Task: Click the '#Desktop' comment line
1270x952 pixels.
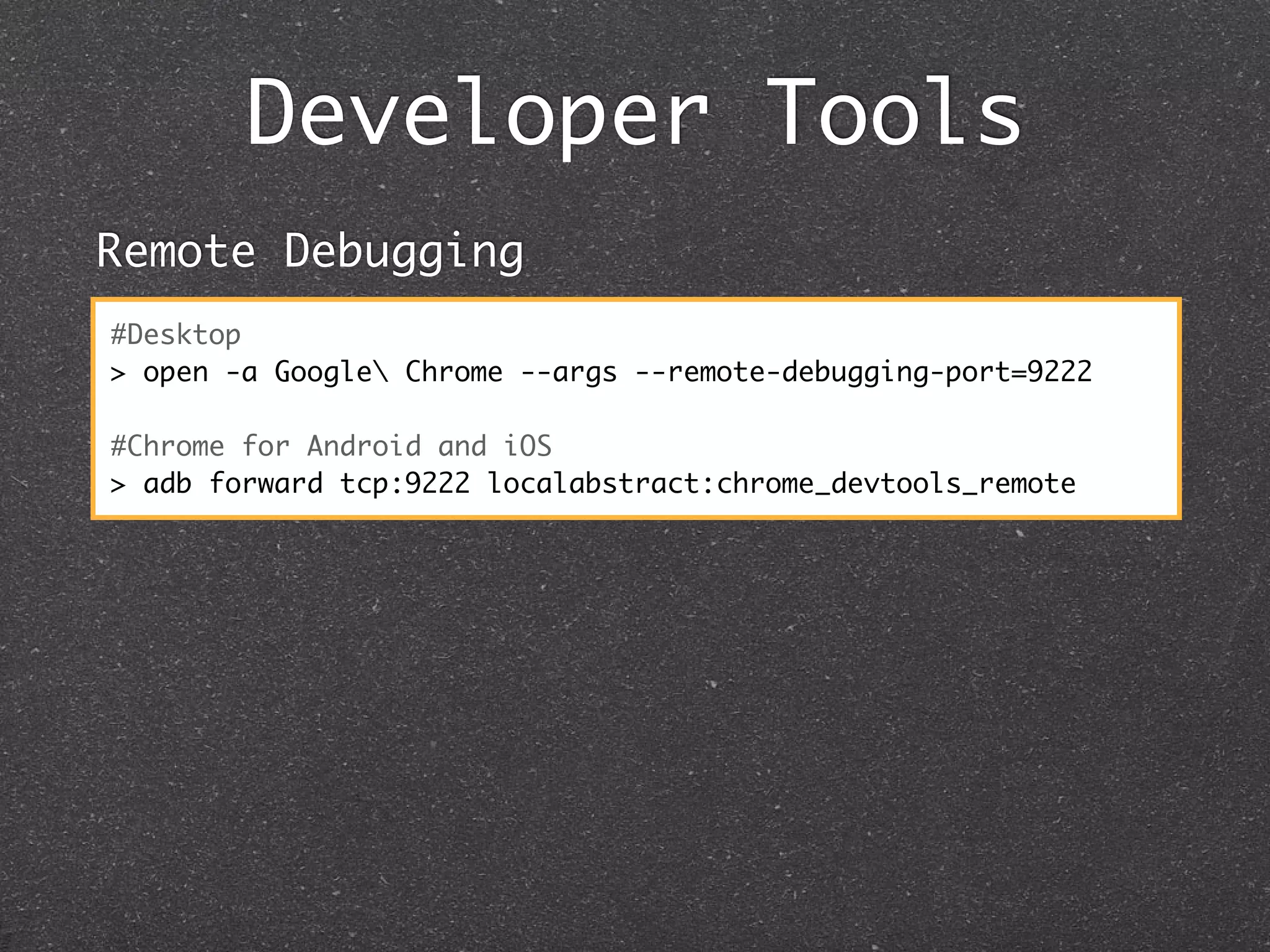Action: 175,335
